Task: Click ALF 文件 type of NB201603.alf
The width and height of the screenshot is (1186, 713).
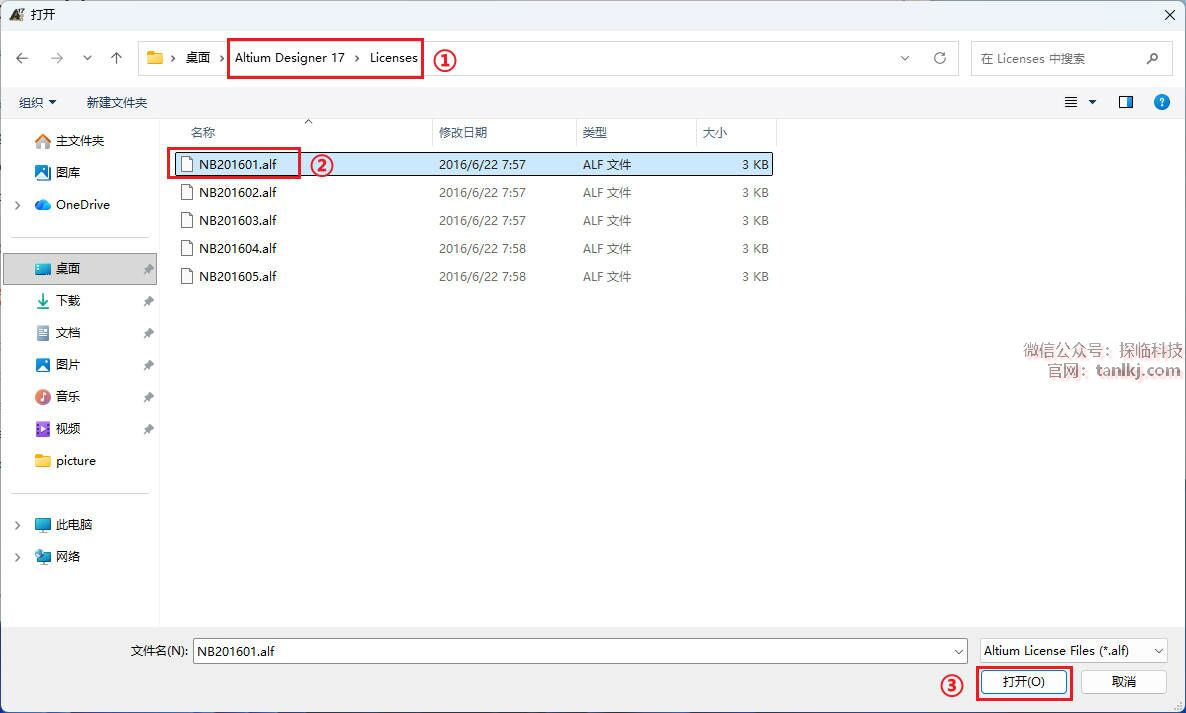Action: [607, 221]
